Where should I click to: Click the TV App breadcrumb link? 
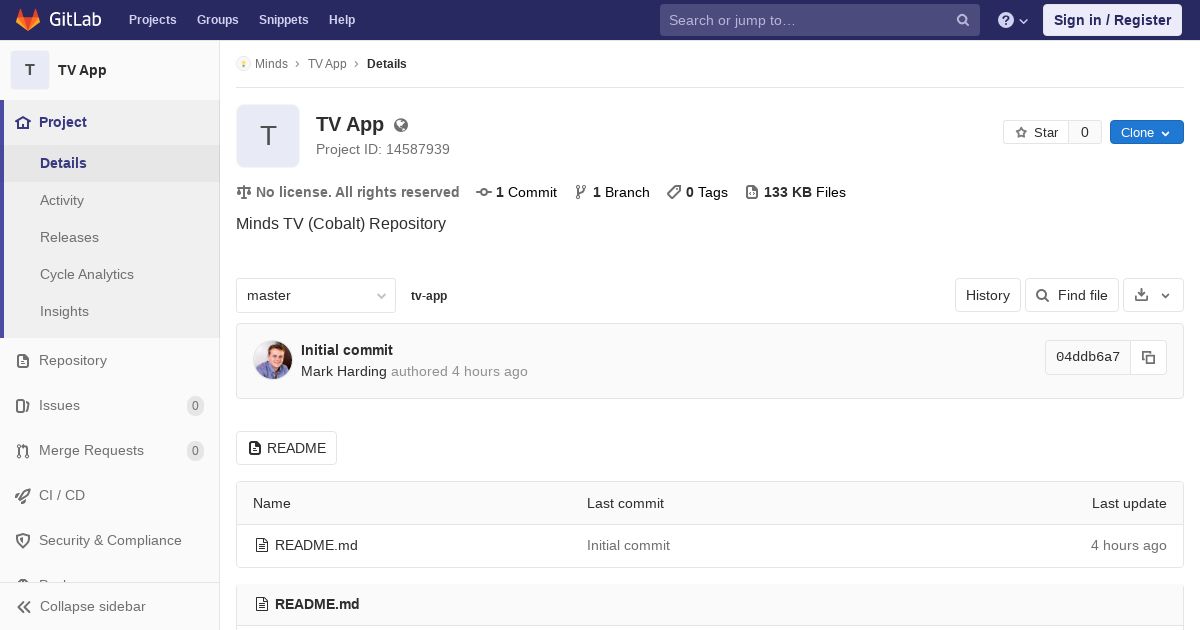pos(327,64)
